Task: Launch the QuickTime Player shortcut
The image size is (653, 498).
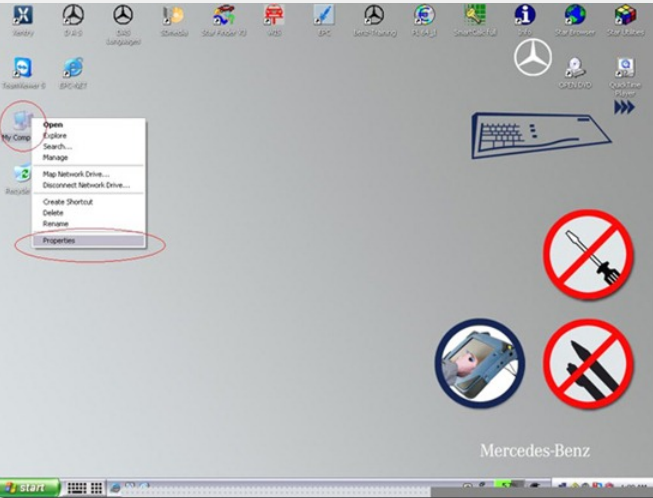Action: pyautogui.click(x=625, y=68)
